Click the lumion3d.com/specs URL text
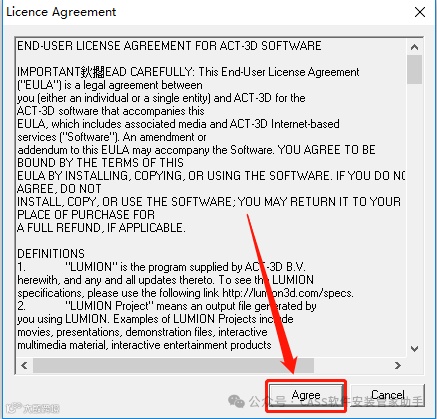The width and height of the screenshot is (437, 419). coord(287,293)
